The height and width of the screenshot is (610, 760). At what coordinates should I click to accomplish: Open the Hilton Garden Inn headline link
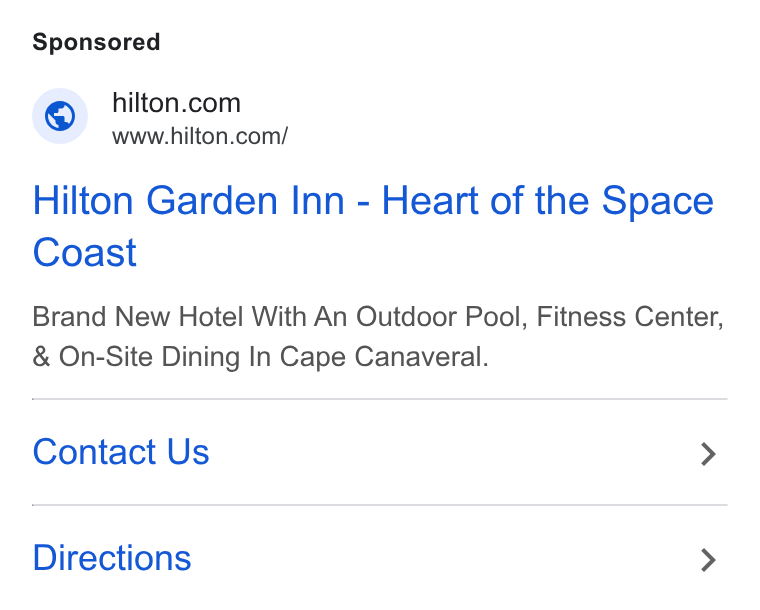tap(373, 226)
